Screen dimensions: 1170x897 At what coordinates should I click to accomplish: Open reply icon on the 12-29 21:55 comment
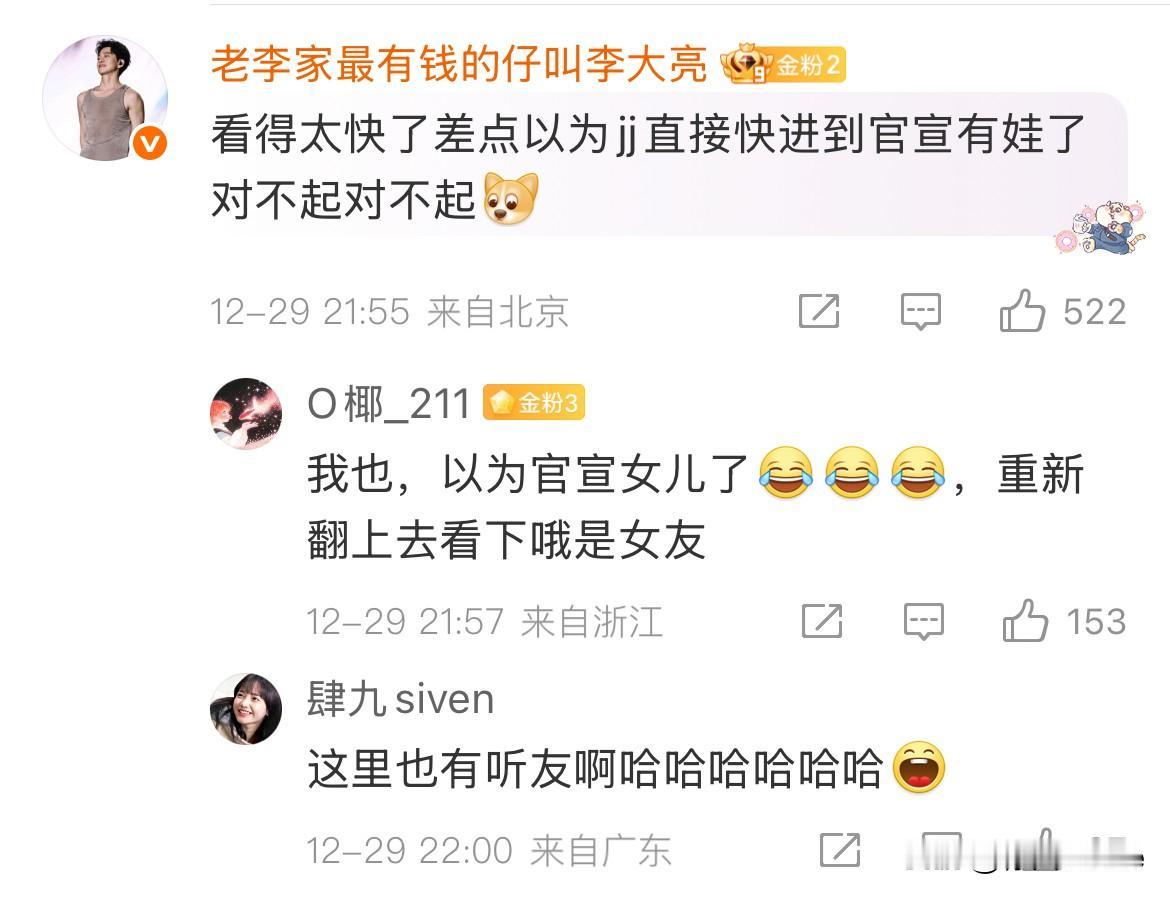(x=921, y=311)
